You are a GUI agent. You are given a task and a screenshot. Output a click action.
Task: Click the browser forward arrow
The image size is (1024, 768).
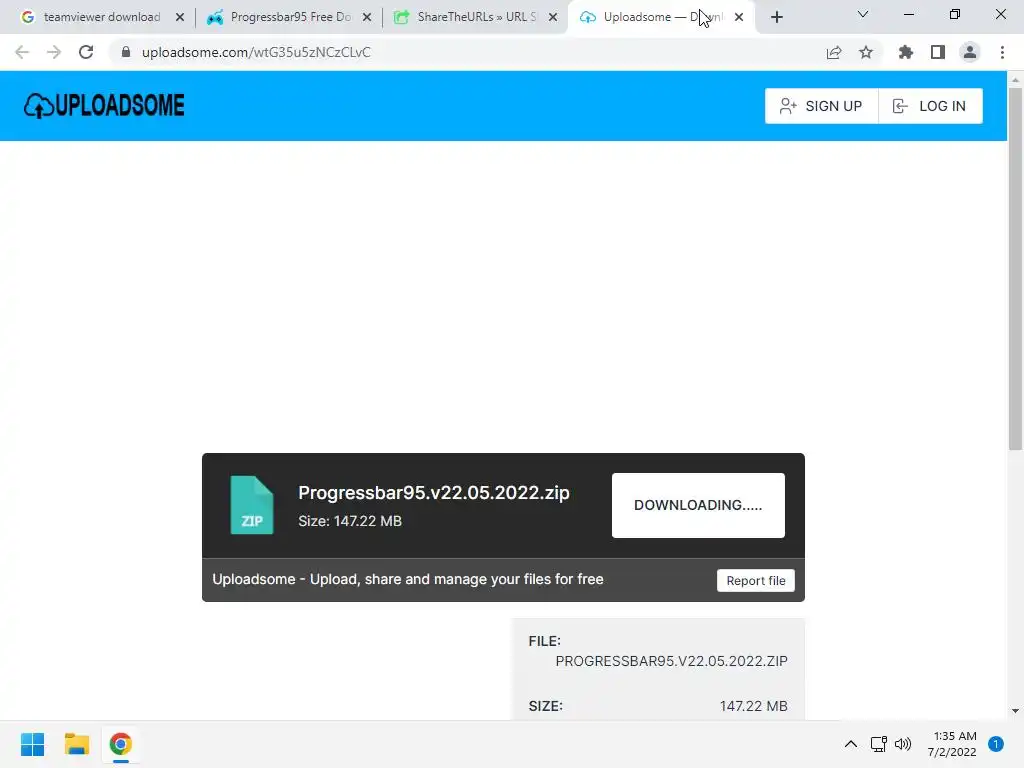point(54,52)
